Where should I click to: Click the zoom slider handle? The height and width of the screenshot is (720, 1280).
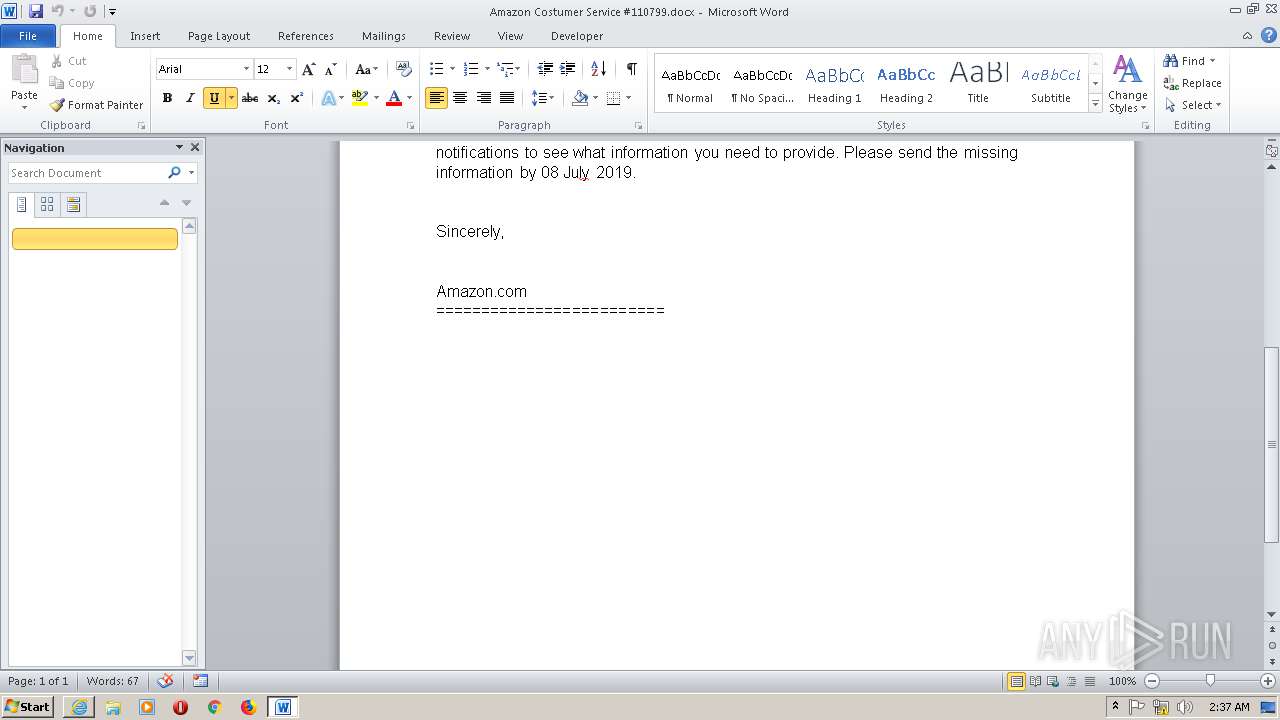click(x=1210, y=681)
